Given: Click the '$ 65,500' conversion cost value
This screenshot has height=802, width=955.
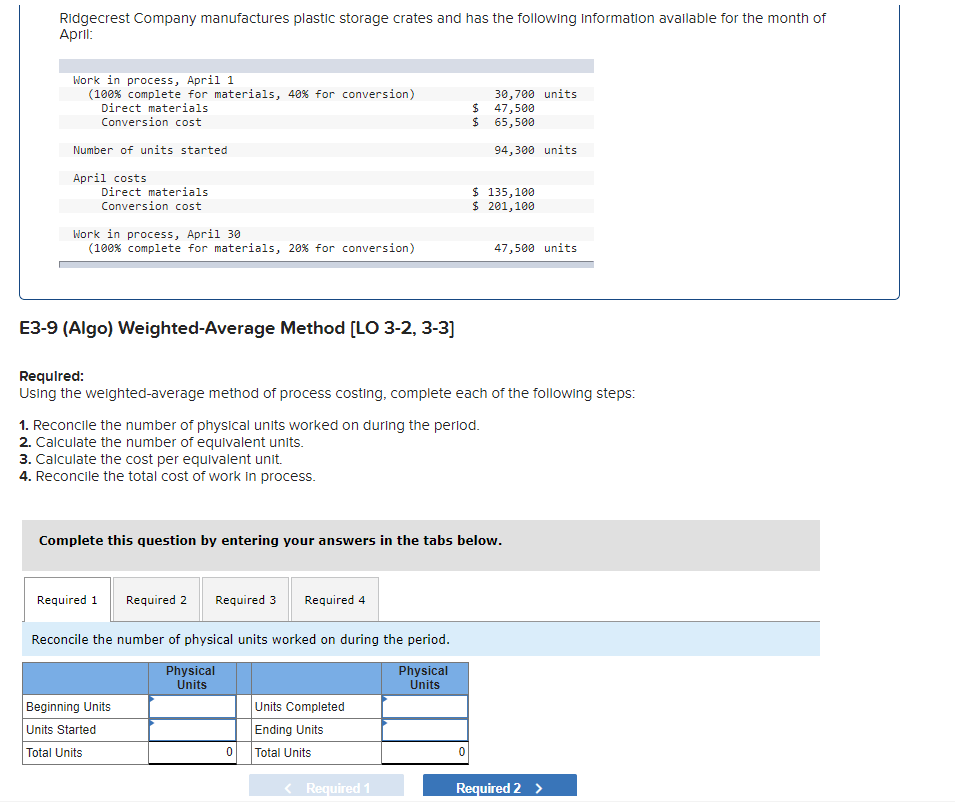Looking at the screenshot, I should tap(503, 122).
